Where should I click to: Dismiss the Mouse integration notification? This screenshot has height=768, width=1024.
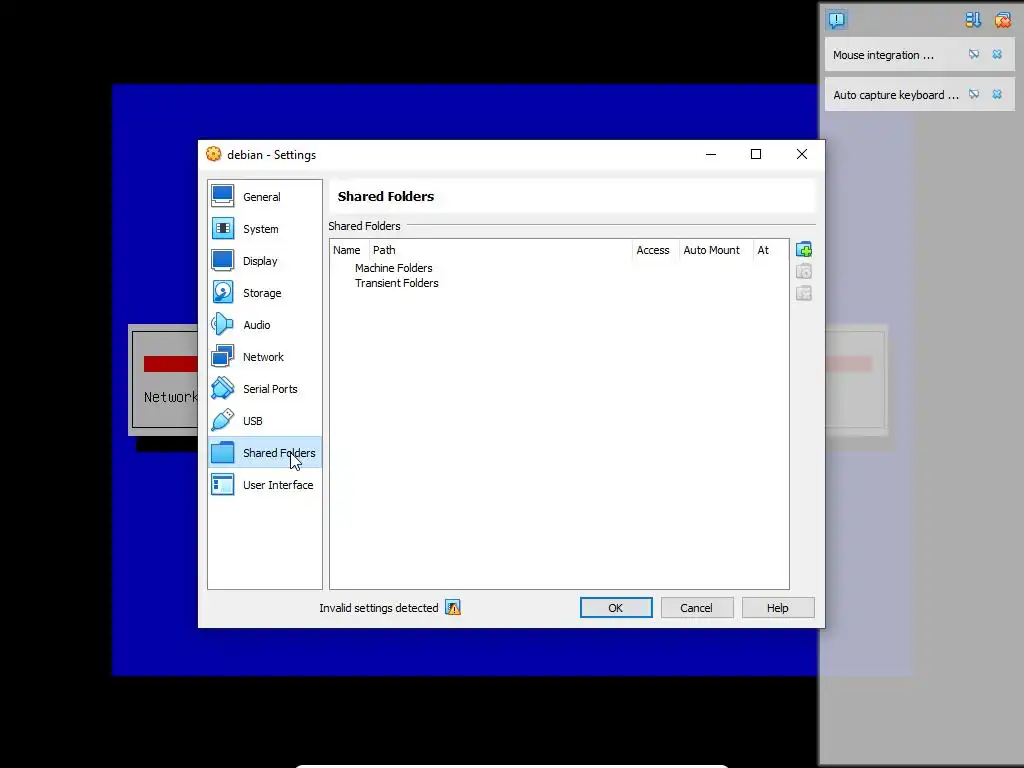click(997, 54)
